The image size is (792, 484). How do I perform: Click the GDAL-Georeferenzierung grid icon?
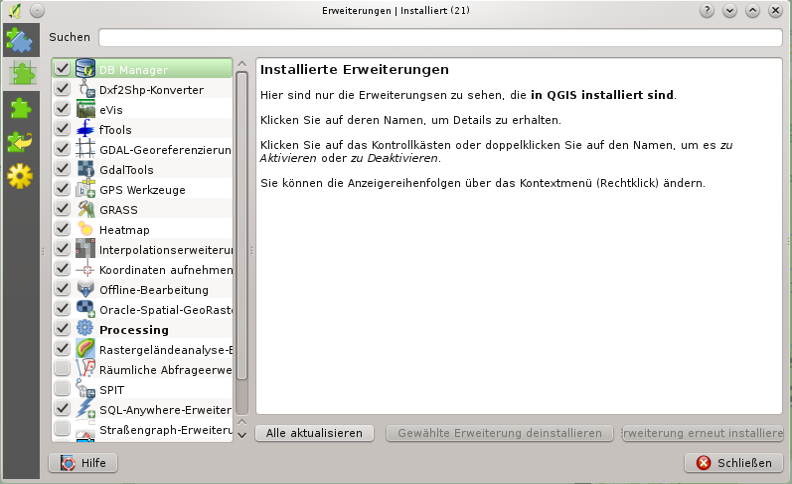[x=85, y=149]
